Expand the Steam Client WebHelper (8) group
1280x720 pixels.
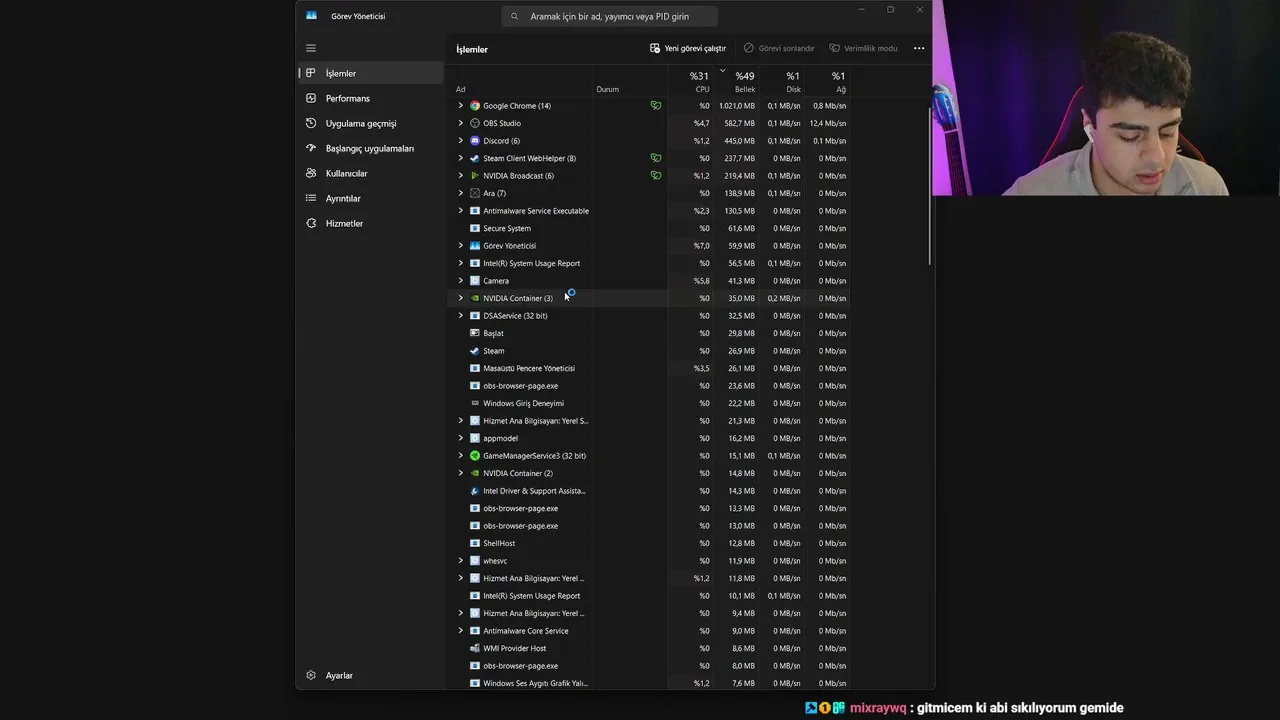coord(461,158)
